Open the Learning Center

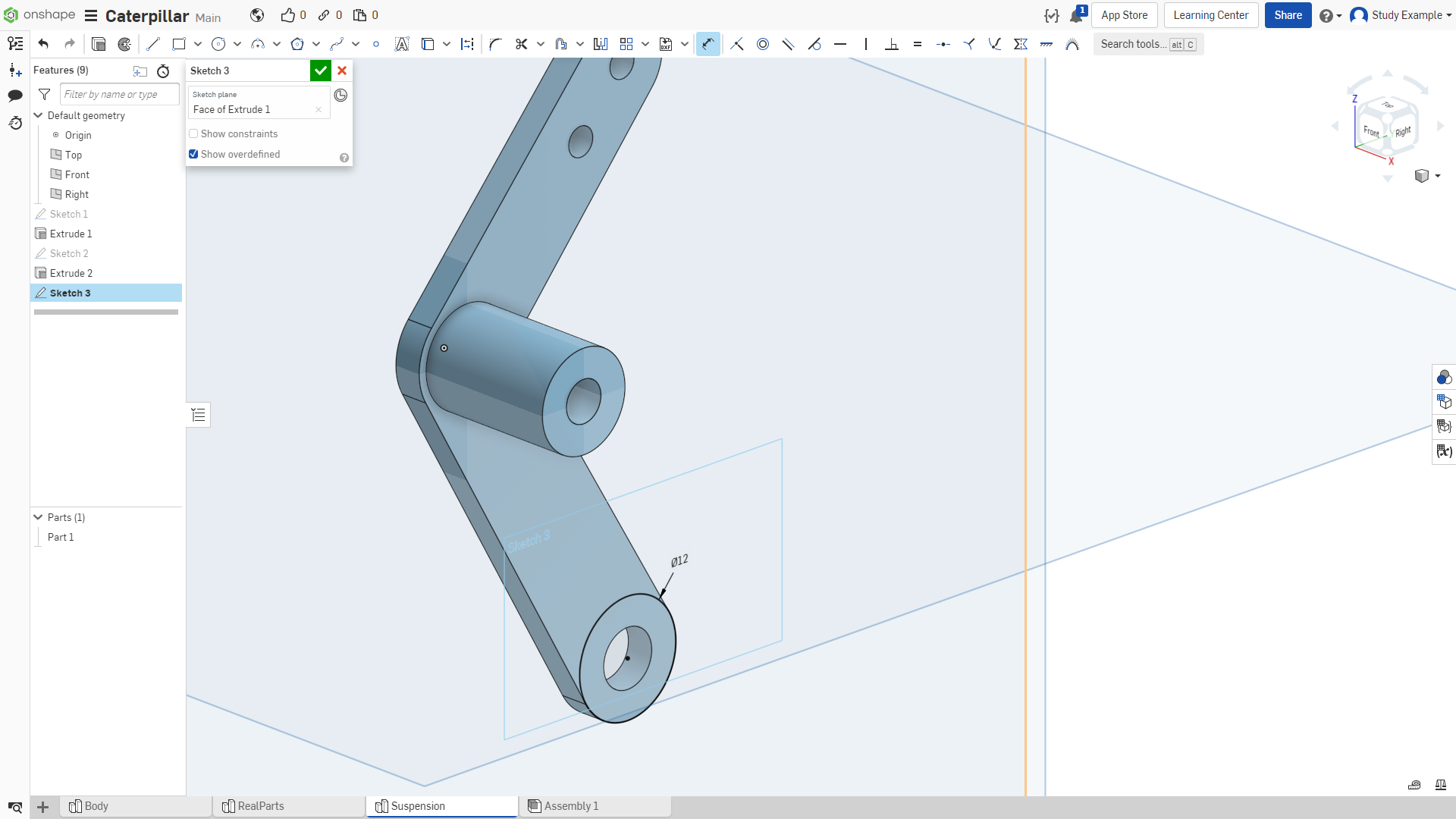[1211, 15]
